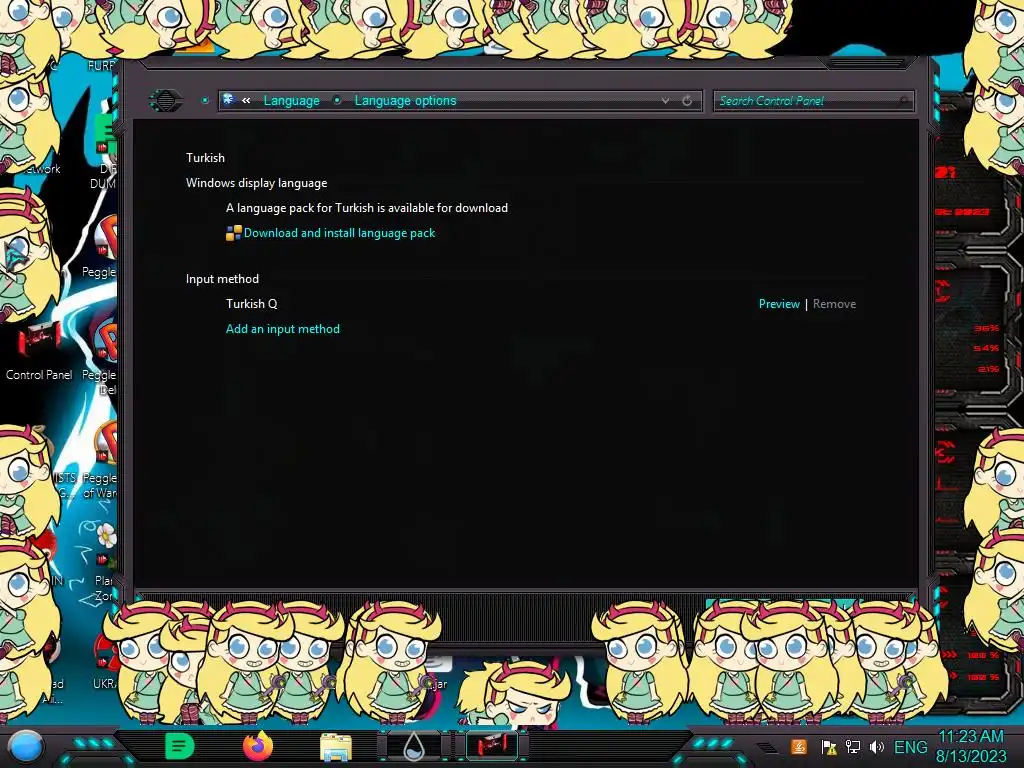Screen dimensions: 1024x768
Task: Open File Explorer from the taskbar
Action: pos(336,747)
